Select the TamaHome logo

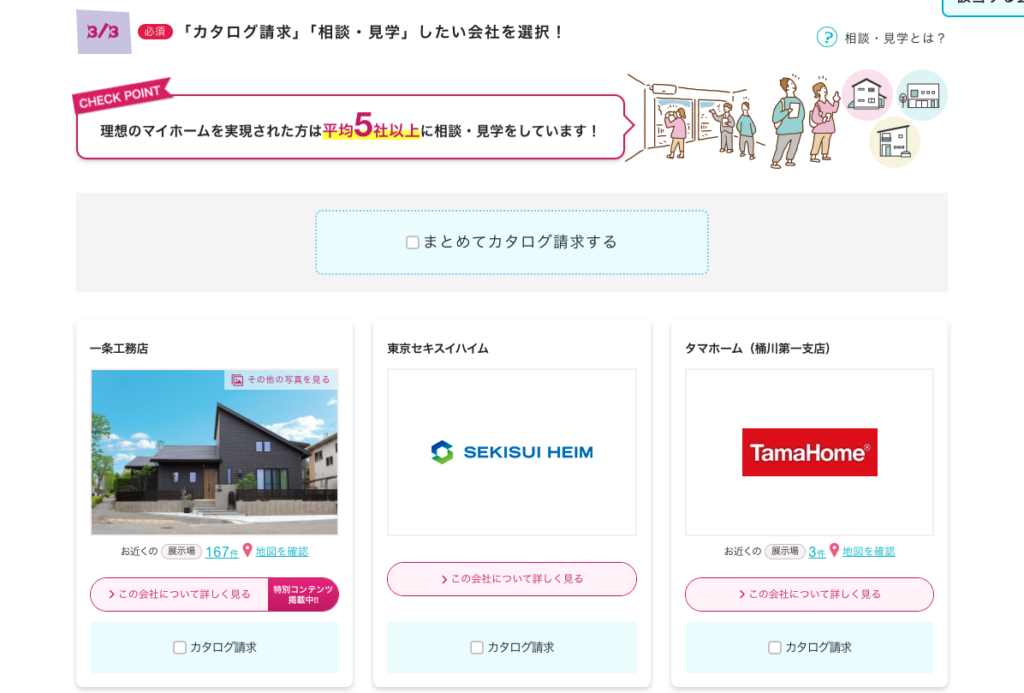(809, 452)
